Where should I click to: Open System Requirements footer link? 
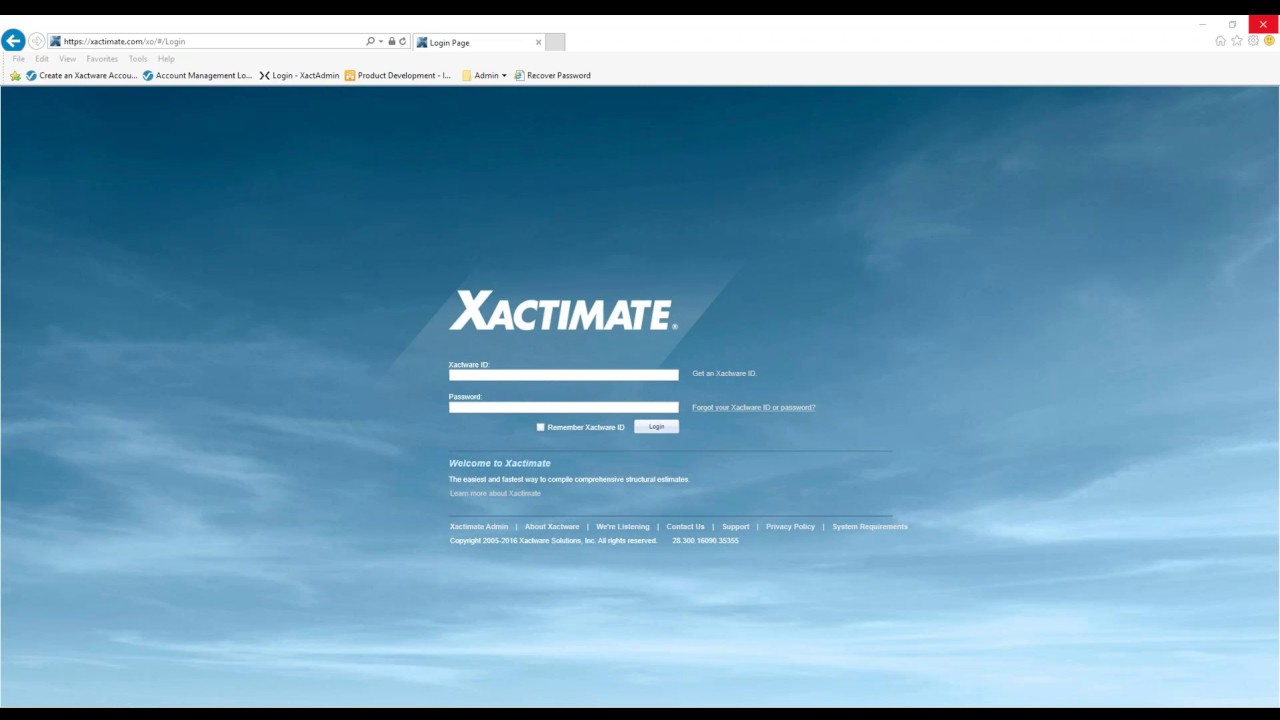click(x=870, y=526)
